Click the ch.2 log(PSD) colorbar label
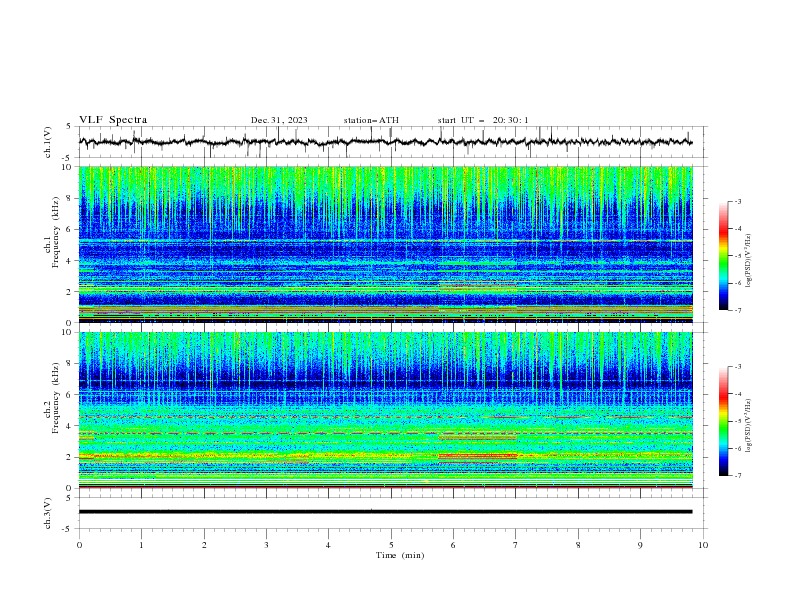Viewport: 792px width, 612px height. click(749, 425)
